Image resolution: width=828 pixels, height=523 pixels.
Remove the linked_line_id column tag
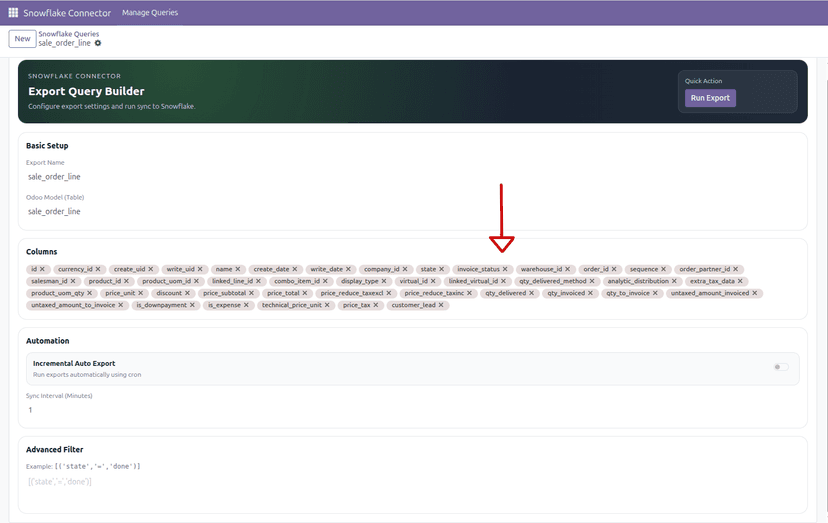click(258, 281)
